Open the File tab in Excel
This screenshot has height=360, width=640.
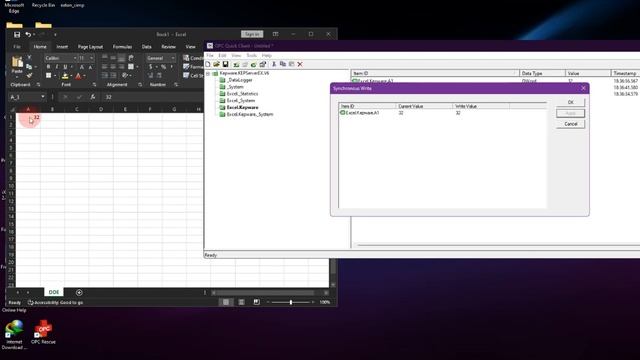[17, 47]
